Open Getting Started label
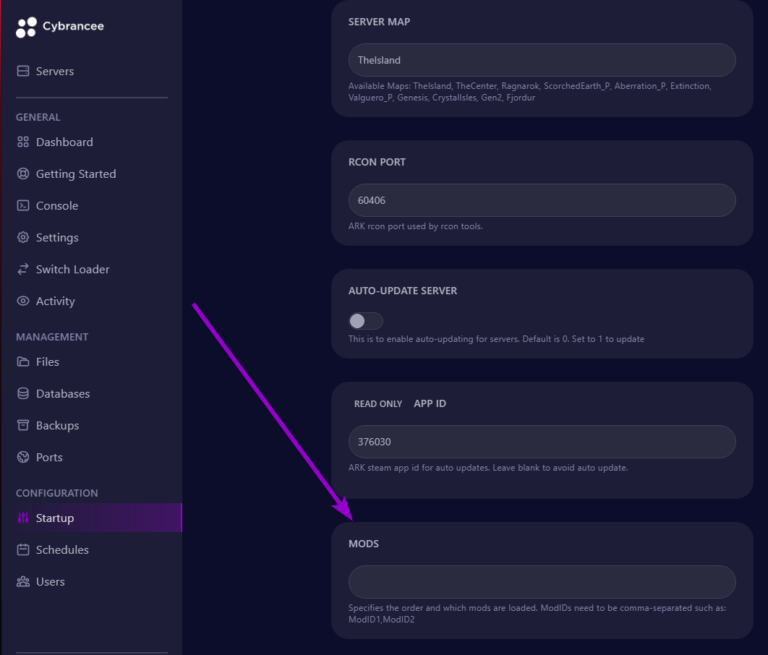768x655 pixels. 76,174
